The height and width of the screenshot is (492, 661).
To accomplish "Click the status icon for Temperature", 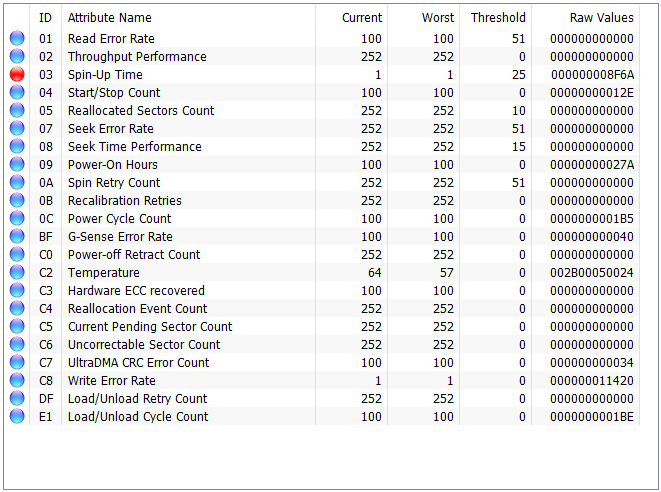I will pyautogui.click(x=17, y=272).
